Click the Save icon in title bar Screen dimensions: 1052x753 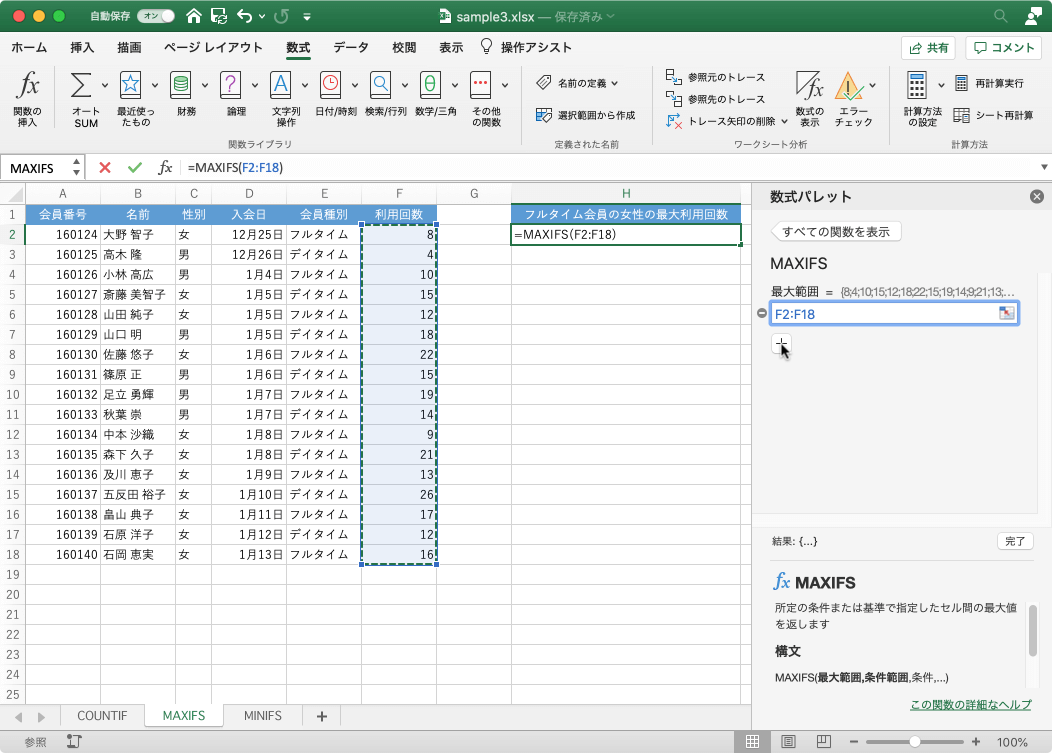pos(218,16)
